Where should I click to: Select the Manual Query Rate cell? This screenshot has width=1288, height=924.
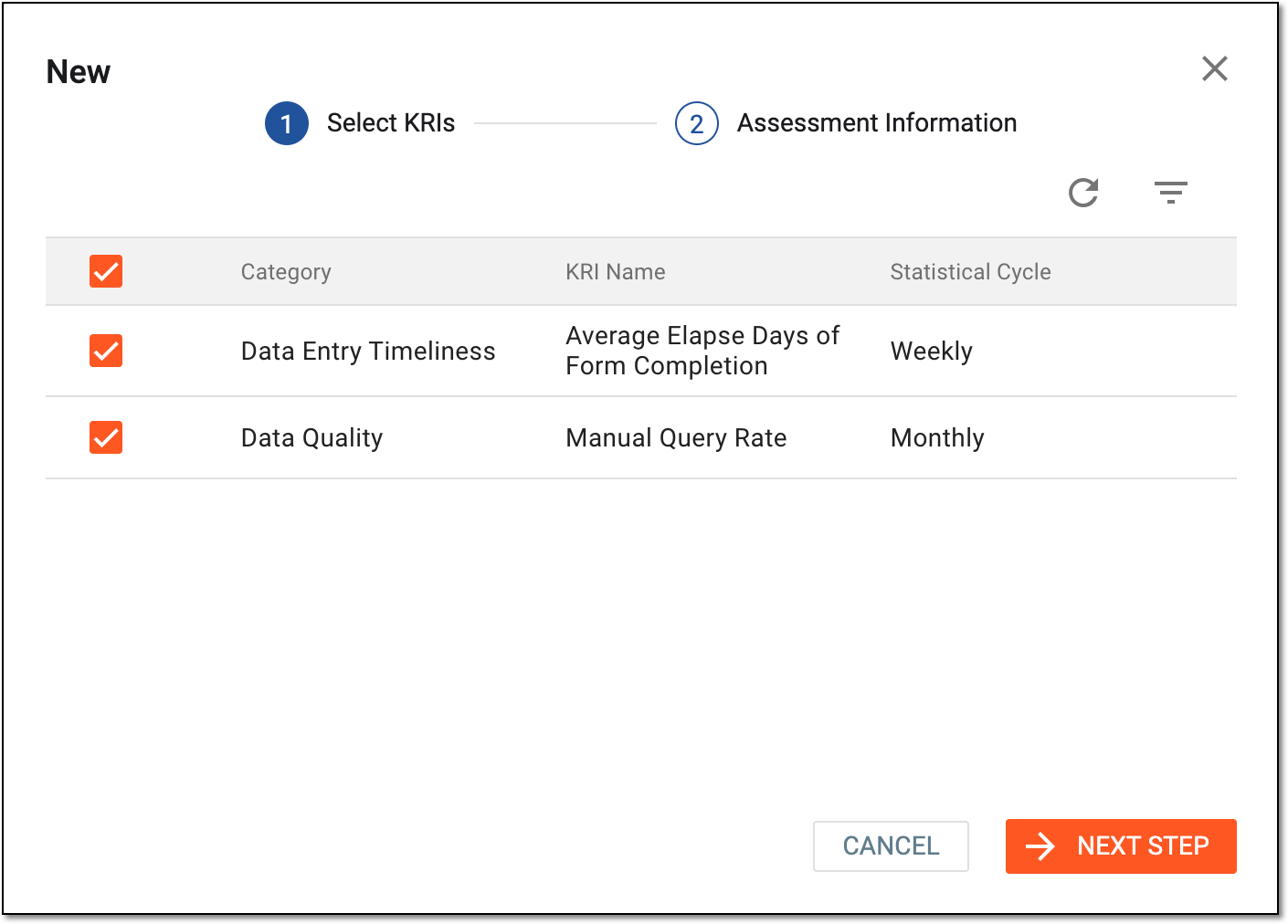point(676,438)
